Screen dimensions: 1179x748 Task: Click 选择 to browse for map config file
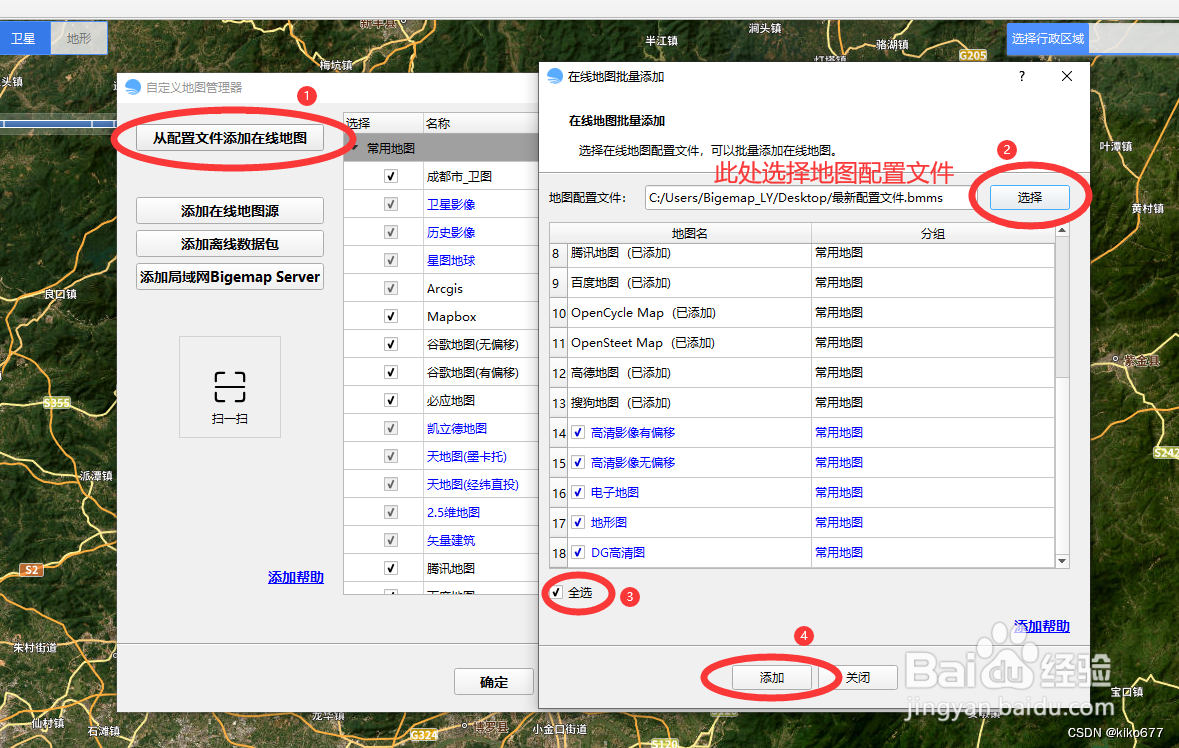(1029, 197)
